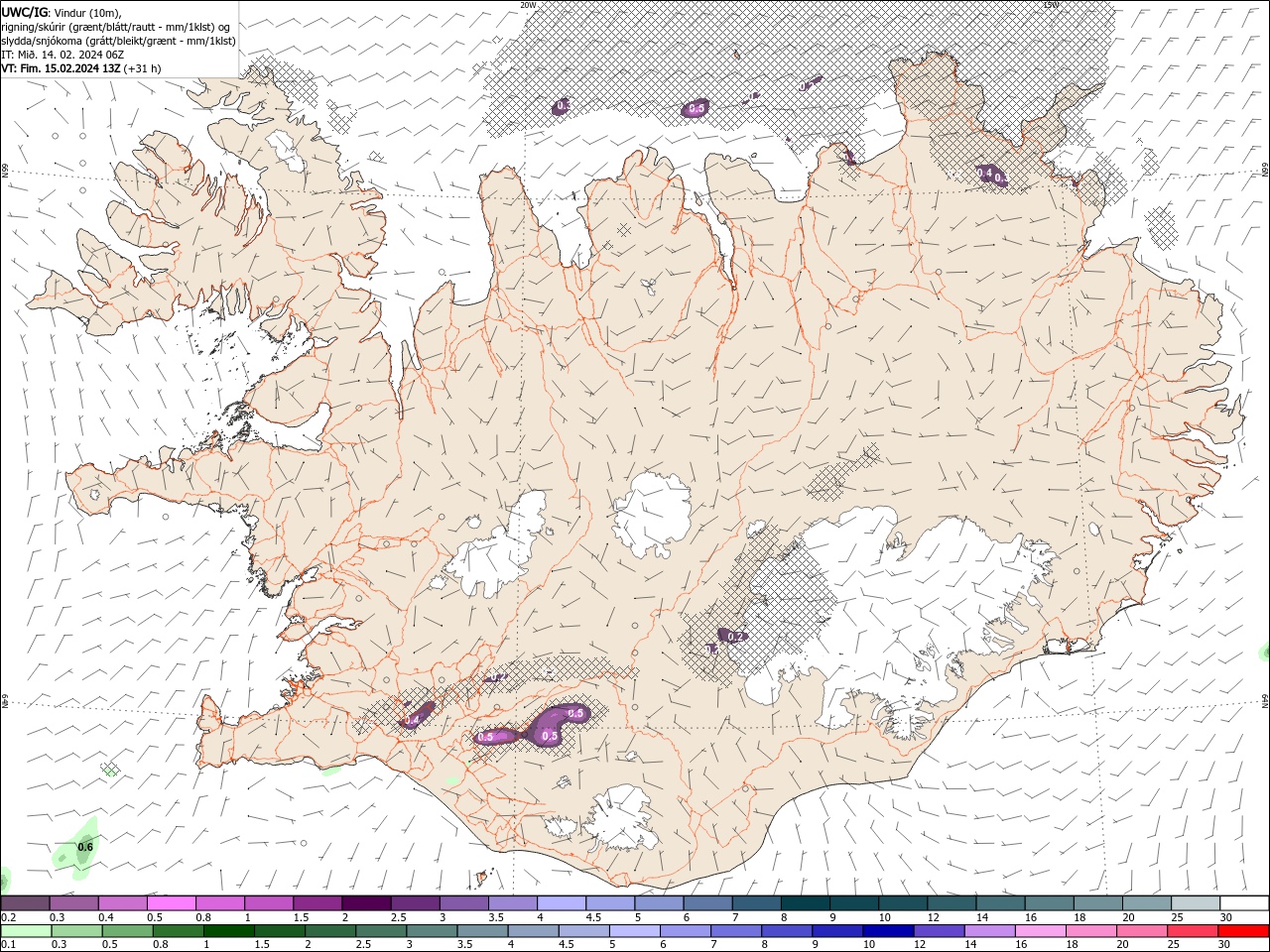Click the '30' label under the snow scale
The image size is (1270, 952).
click(x=1225, y=917)
